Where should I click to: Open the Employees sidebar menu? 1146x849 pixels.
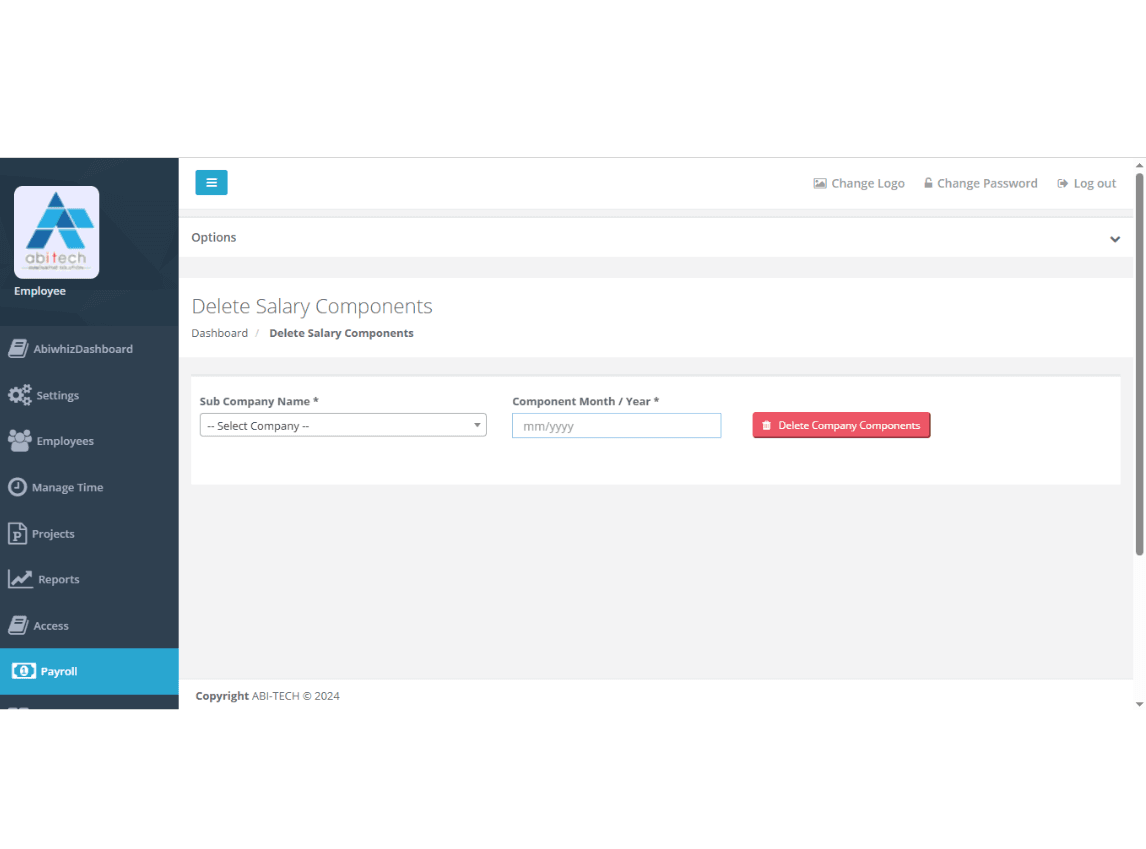coord(65,441)
